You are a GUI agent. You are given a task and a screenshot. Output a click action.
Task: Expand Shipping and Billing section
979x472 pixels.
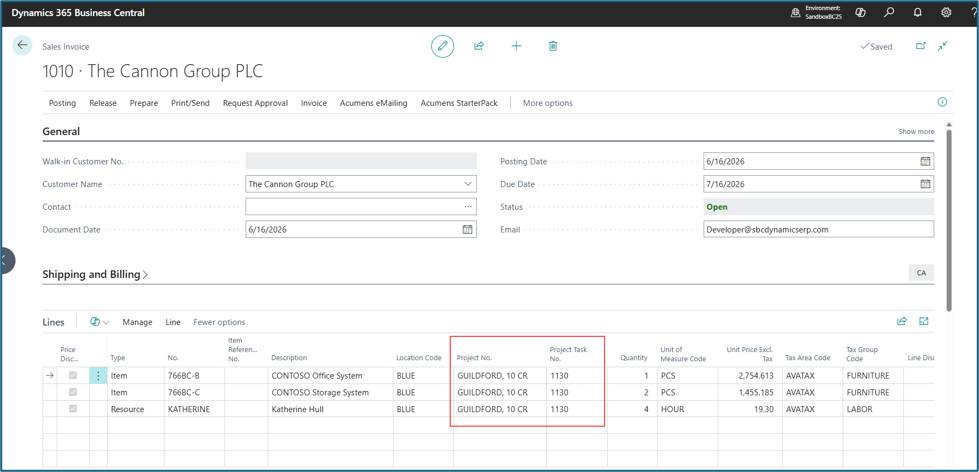point(95,274)
